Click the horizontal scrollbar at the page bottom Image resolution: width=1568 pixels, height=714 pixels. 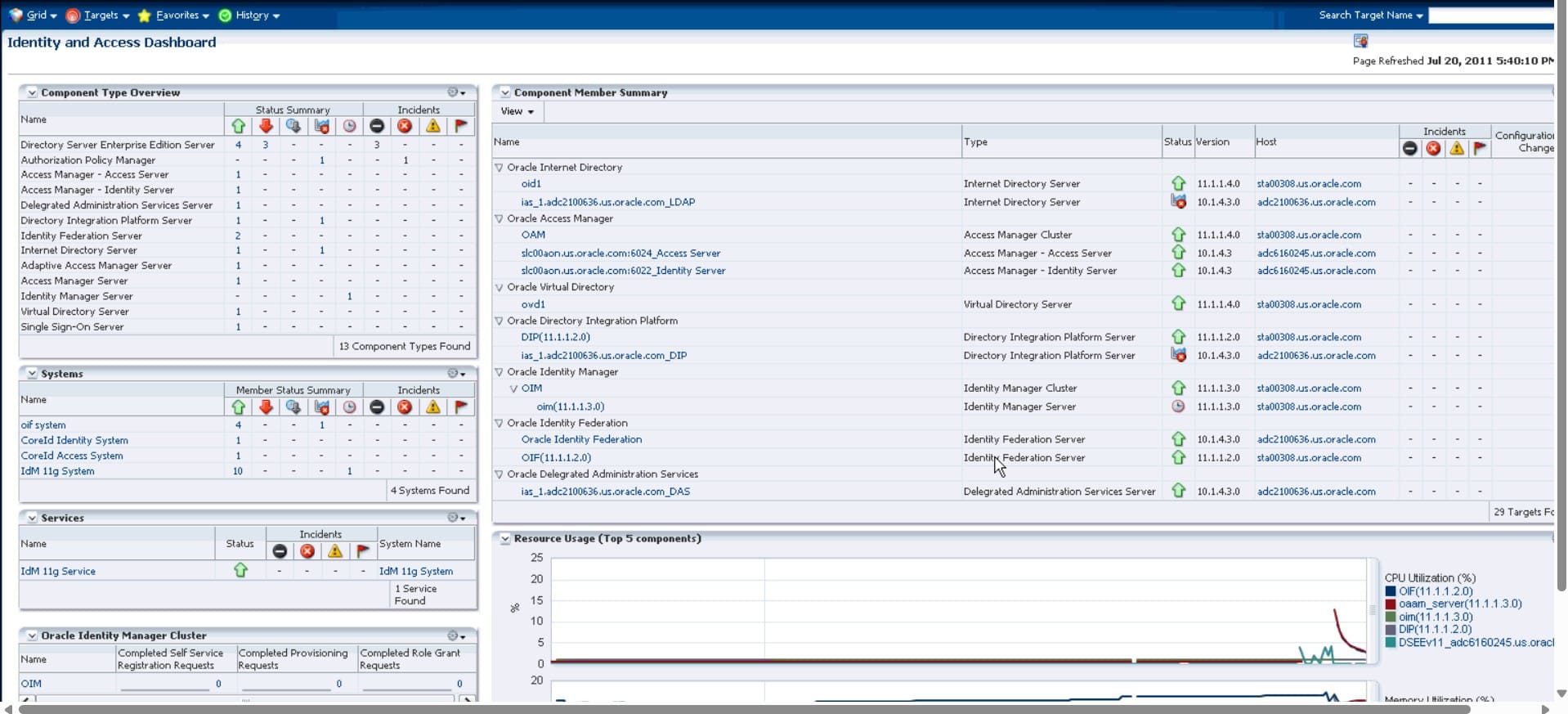click(744, 709)
